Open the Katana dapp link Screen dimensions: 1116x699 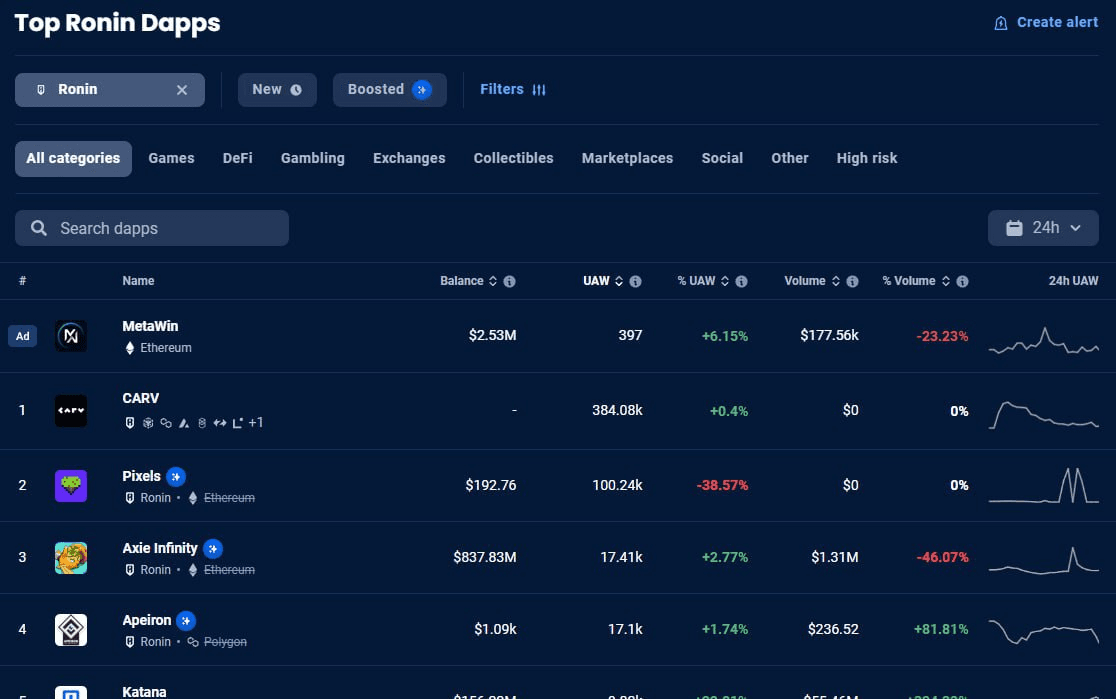[x=144, y=691]
